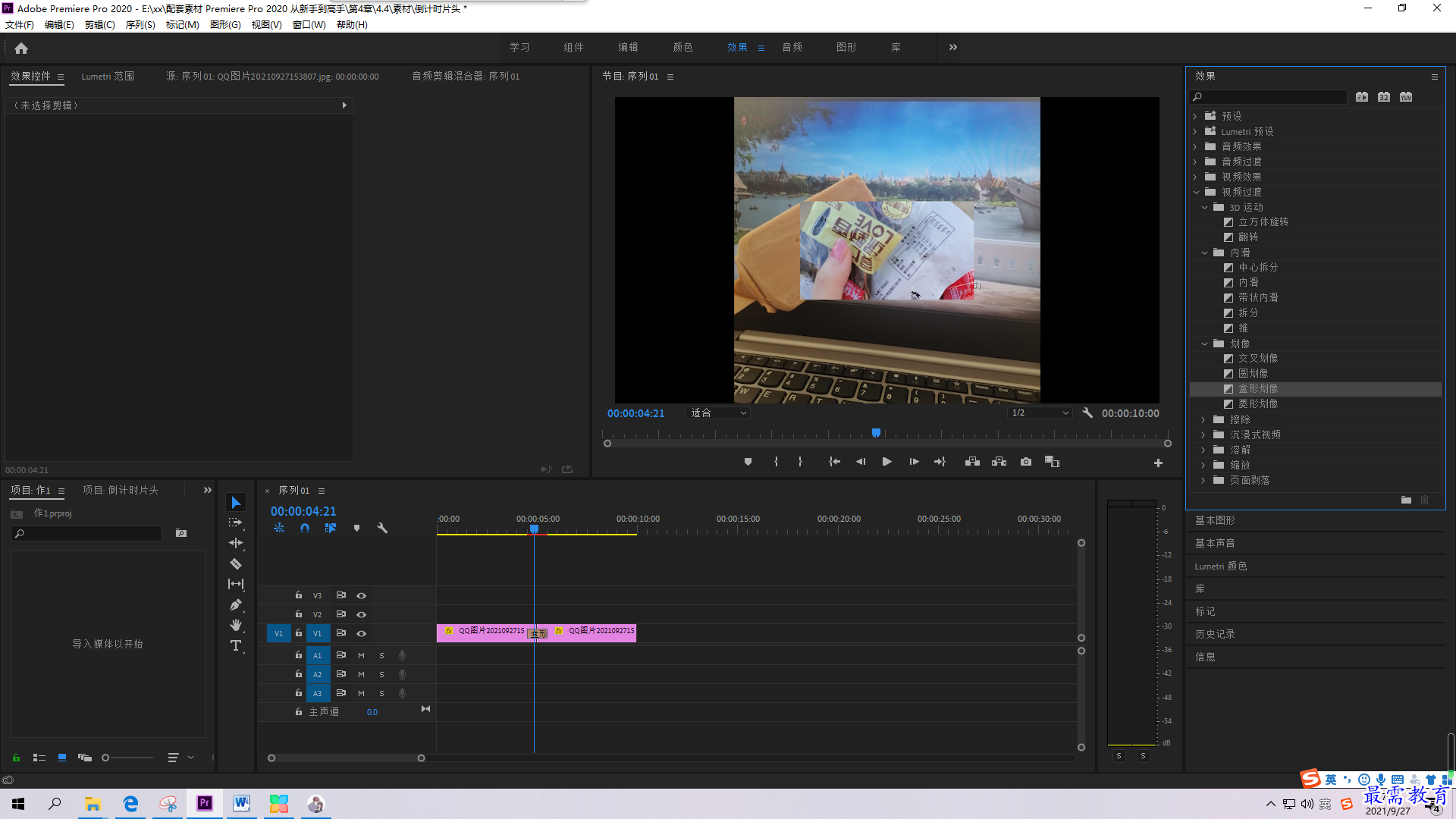Switch to 颜色 workspace tab
This screenshot has width=1456, height=819.
pyautogui.click(x=682, y=47)
